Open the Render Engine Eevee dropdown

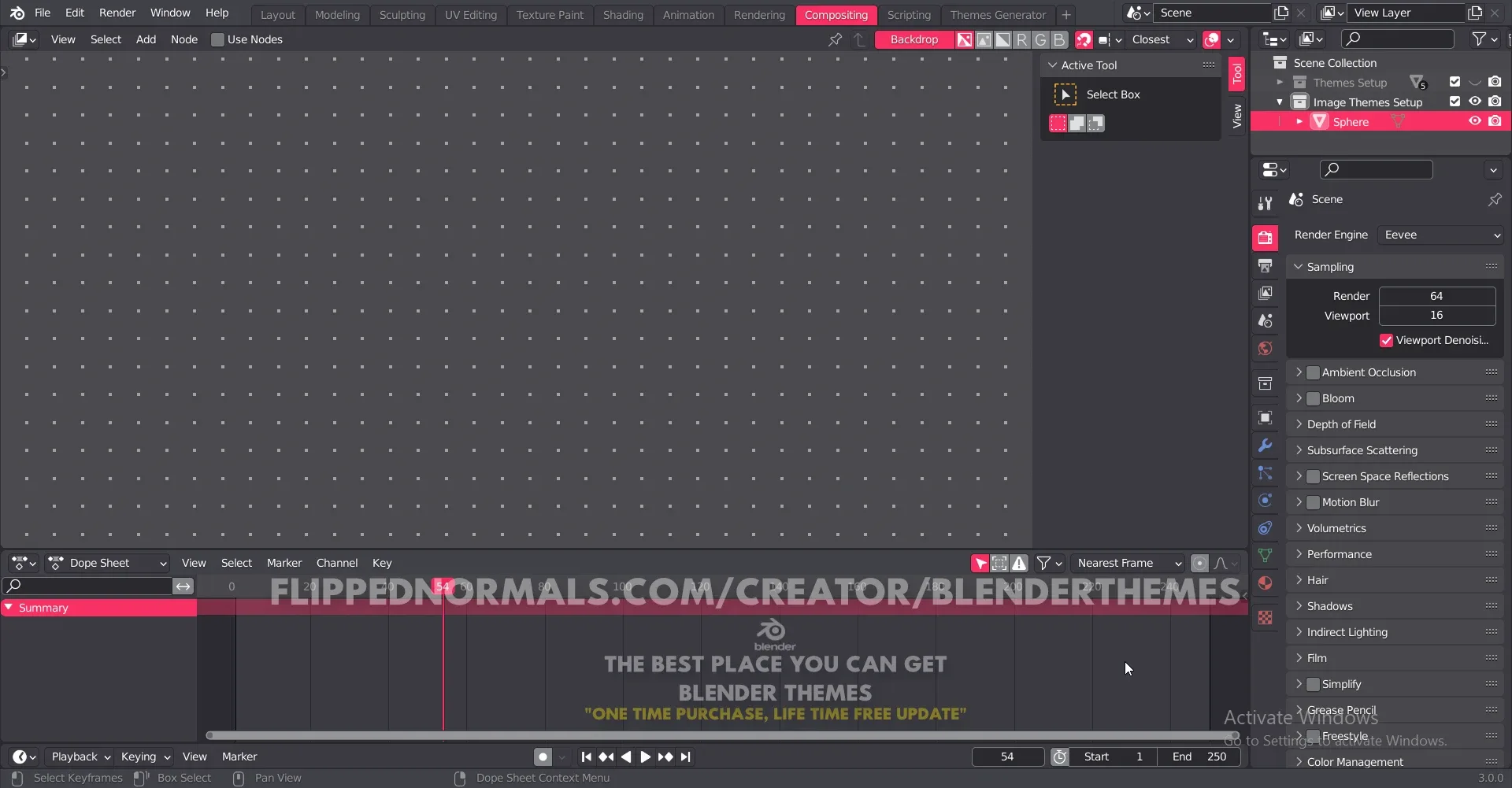(1440, 235)
